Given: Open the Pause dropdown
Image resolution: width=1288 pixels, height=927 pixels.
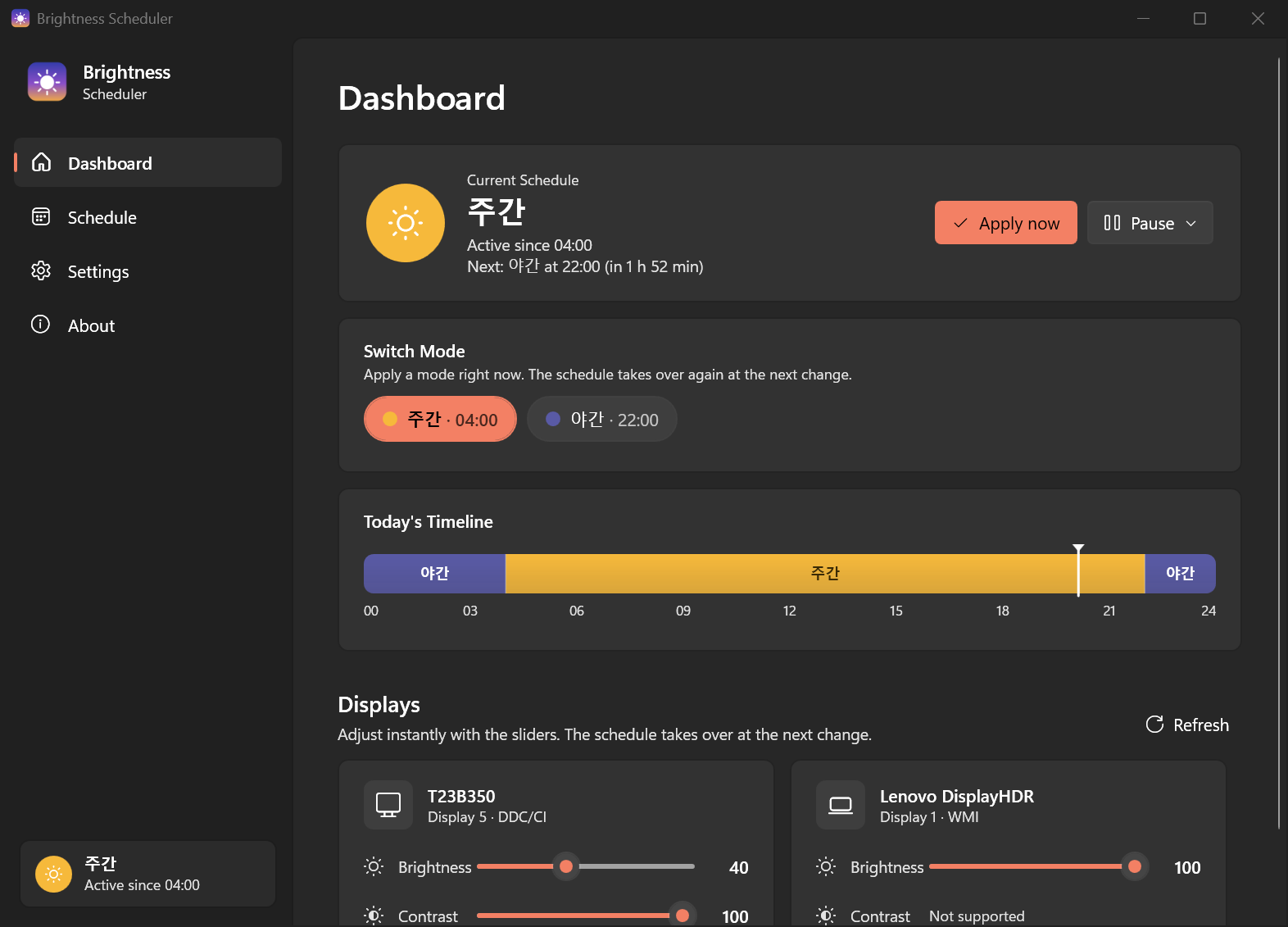Looking at the screenshot, I should (1150, 223).
